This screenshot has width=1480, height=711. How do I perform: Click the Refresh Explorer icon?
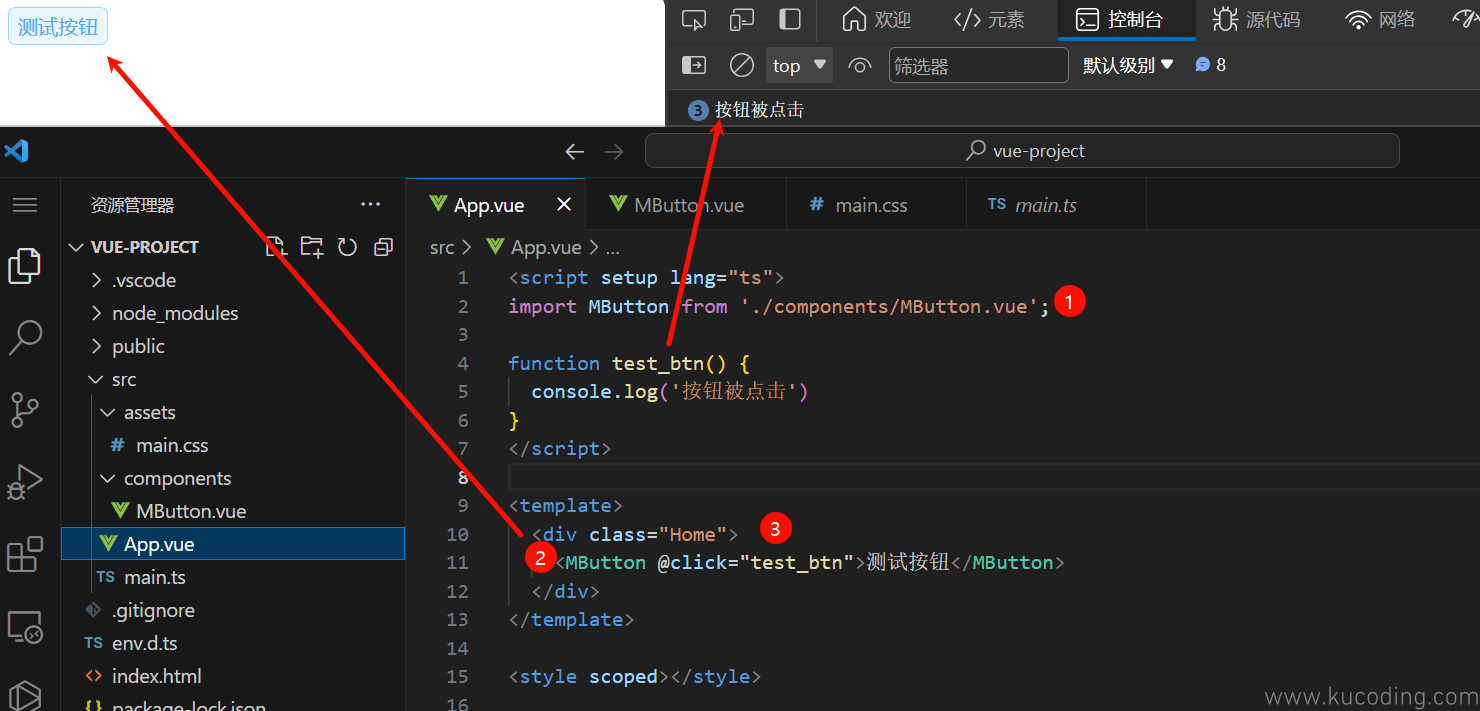coord(348,247)
